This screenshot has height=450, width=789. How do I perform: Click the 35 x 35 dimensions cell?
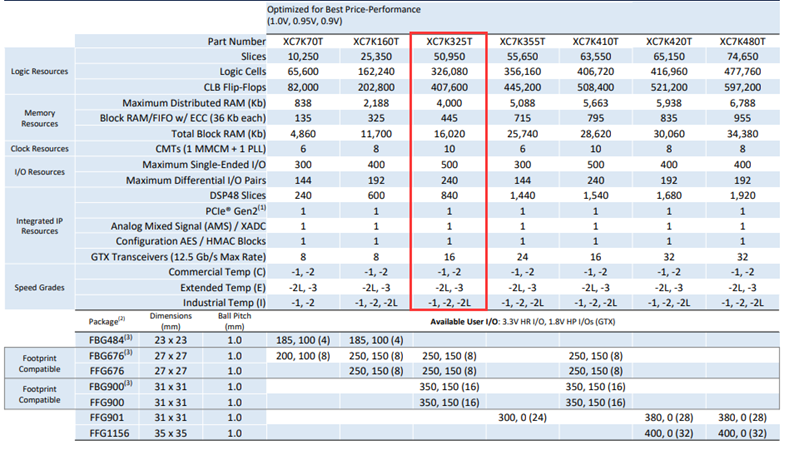(x=171, y=433)
